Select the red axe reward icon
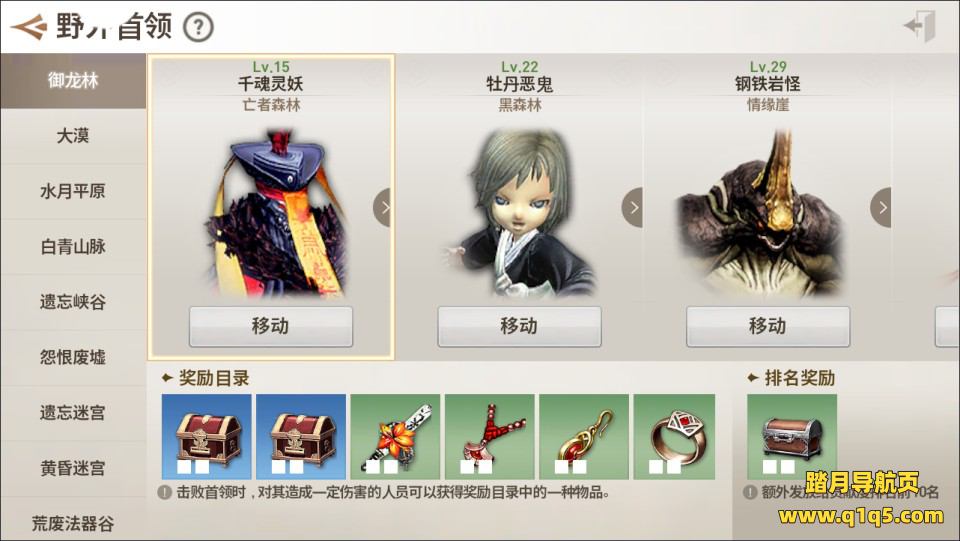 489,436
